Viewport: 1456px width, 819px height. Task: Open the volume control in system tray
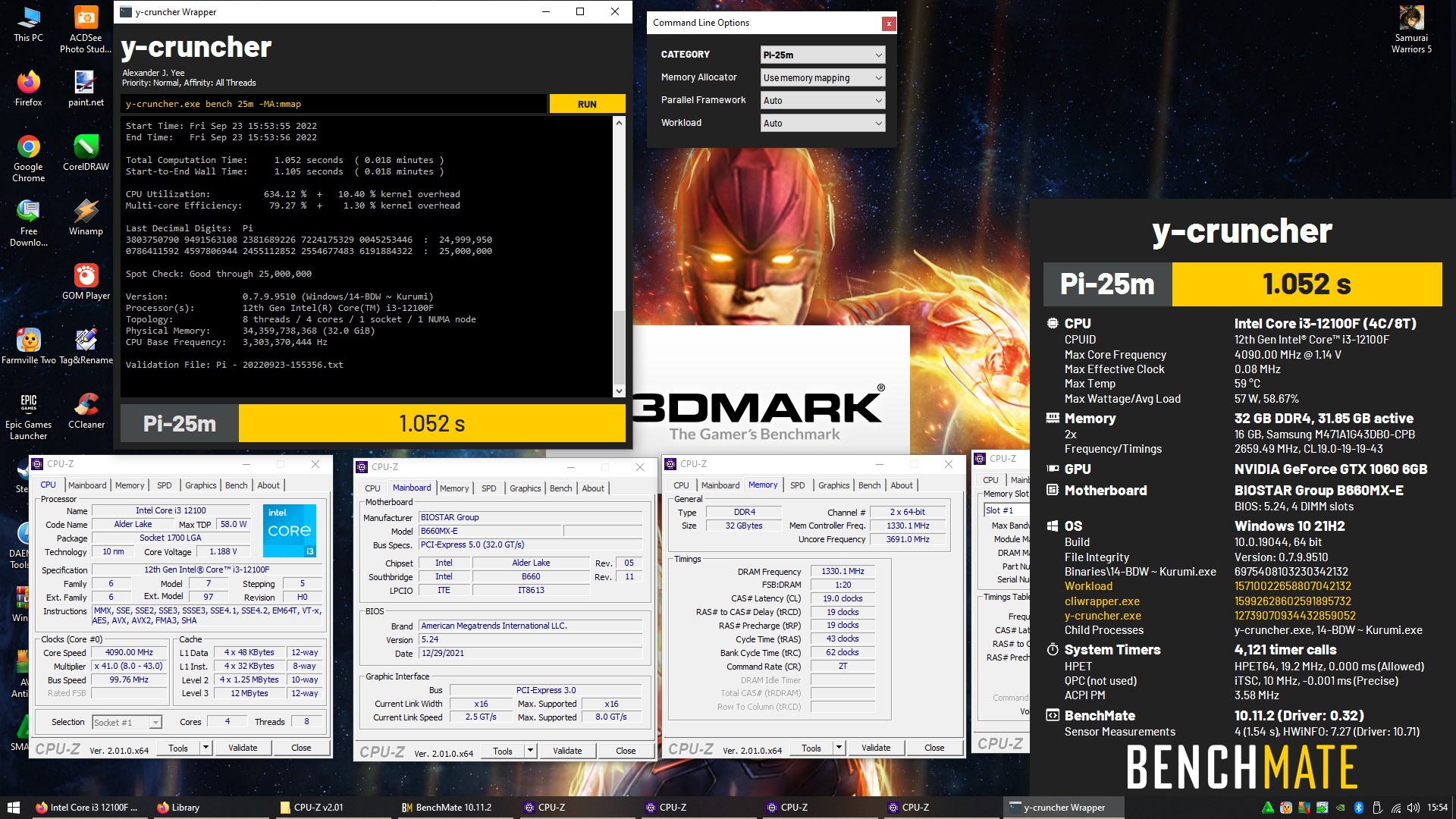pyautogui.click(x=1413, y=808)
